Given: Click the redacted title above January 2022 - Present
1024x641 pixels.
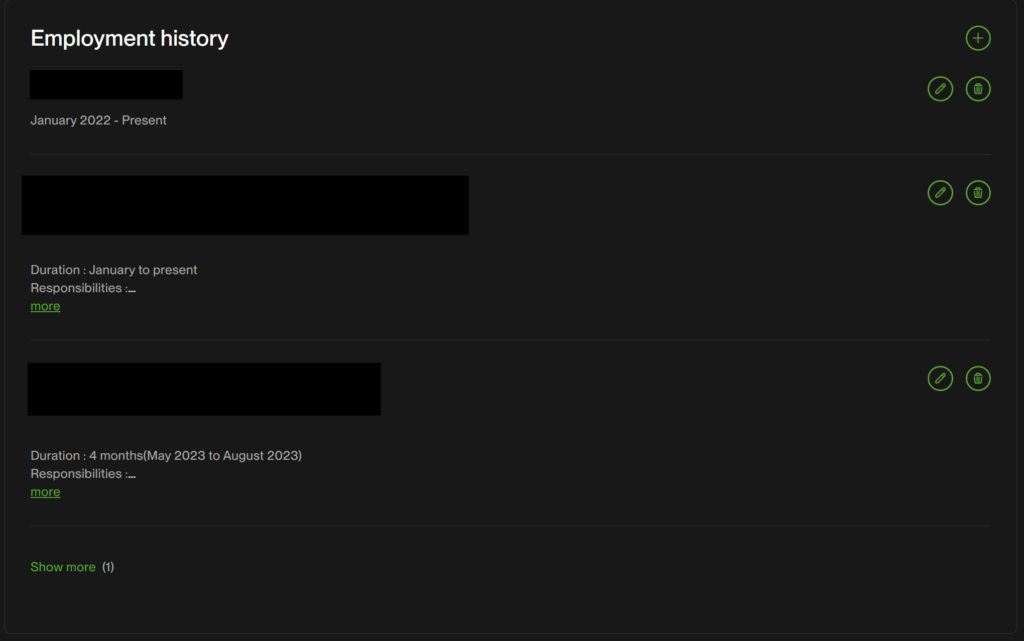Looking at the screenshot, I should (x=106, y=85).
